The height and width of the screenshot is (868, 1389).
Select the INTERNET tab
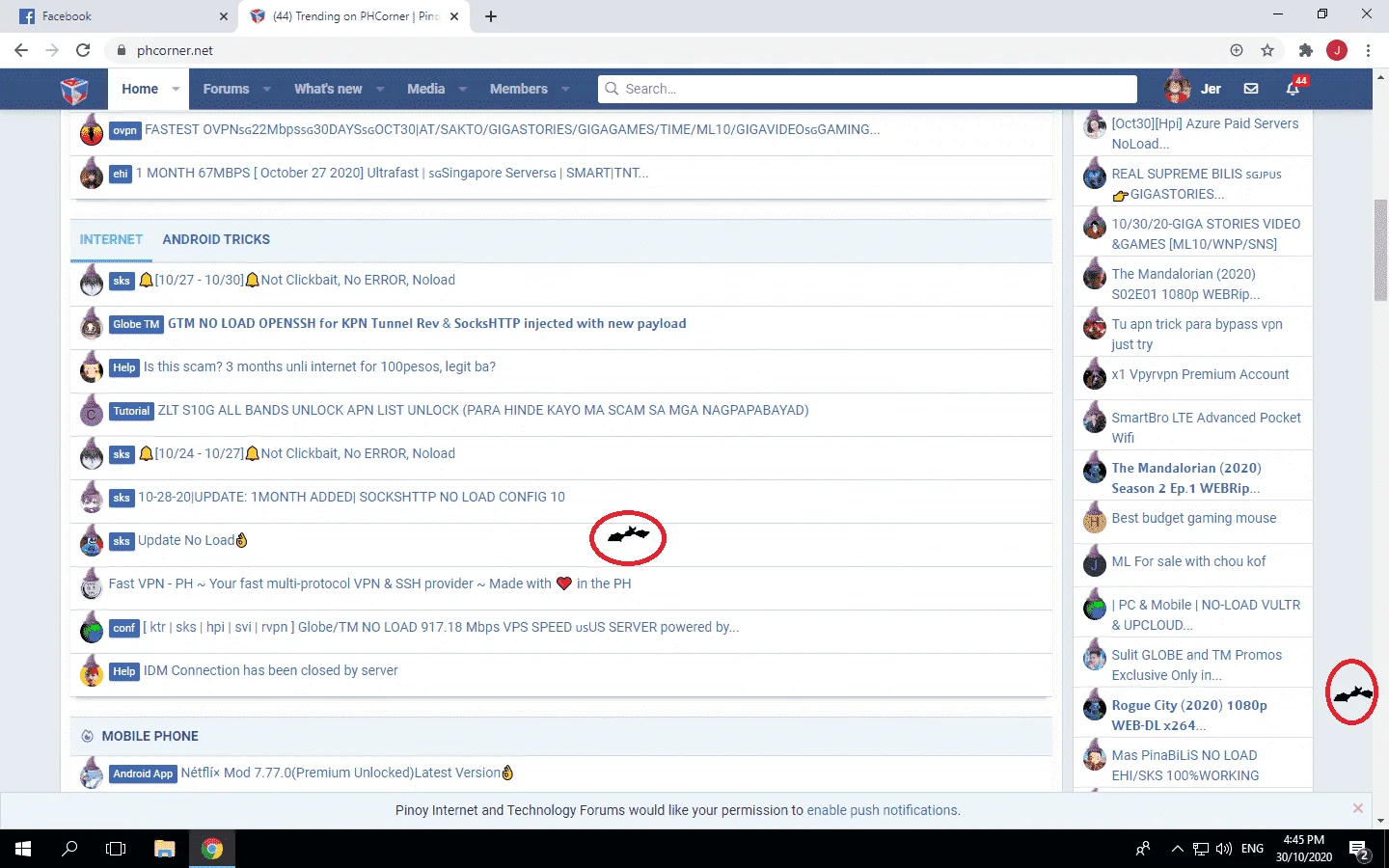(x=111, y=239)
